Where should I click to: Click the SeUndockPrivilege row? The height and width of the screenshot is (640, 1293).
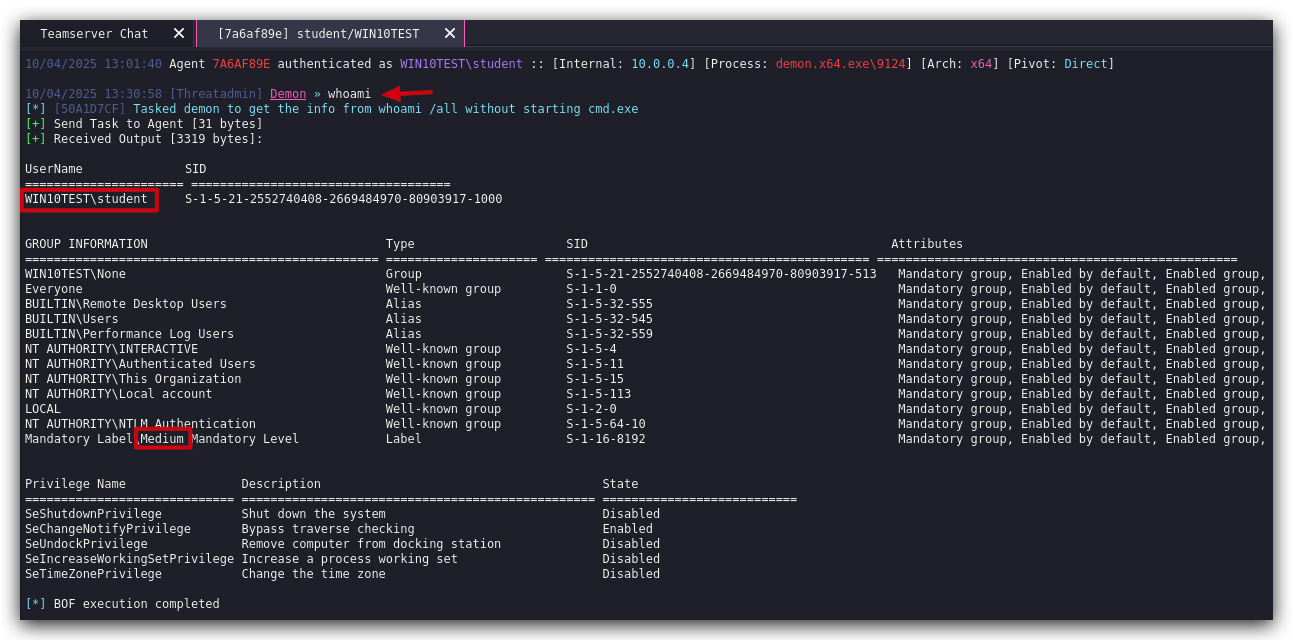(342, 544)
